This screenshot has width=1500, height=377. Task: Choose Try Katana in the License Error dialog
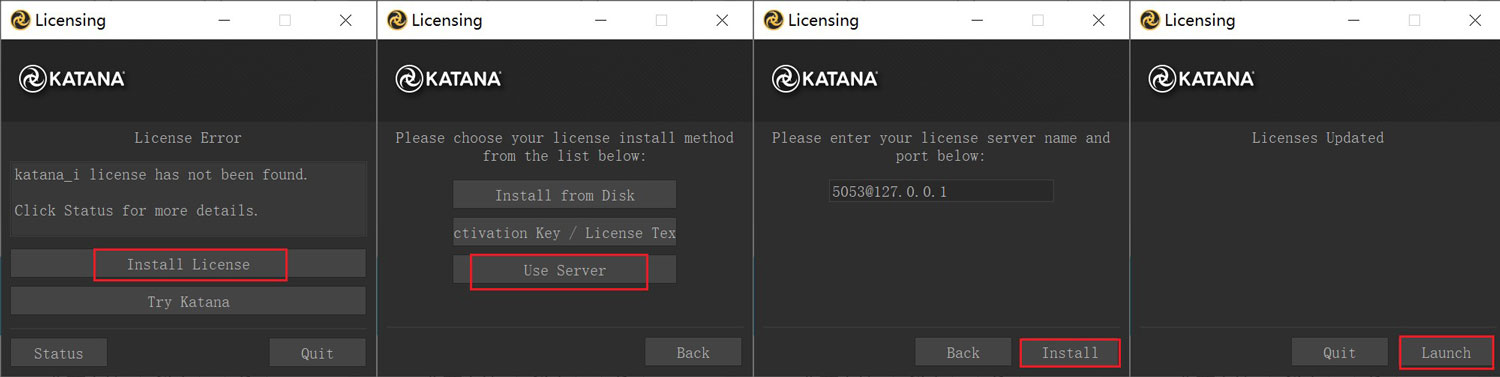[x=188, y=301]
